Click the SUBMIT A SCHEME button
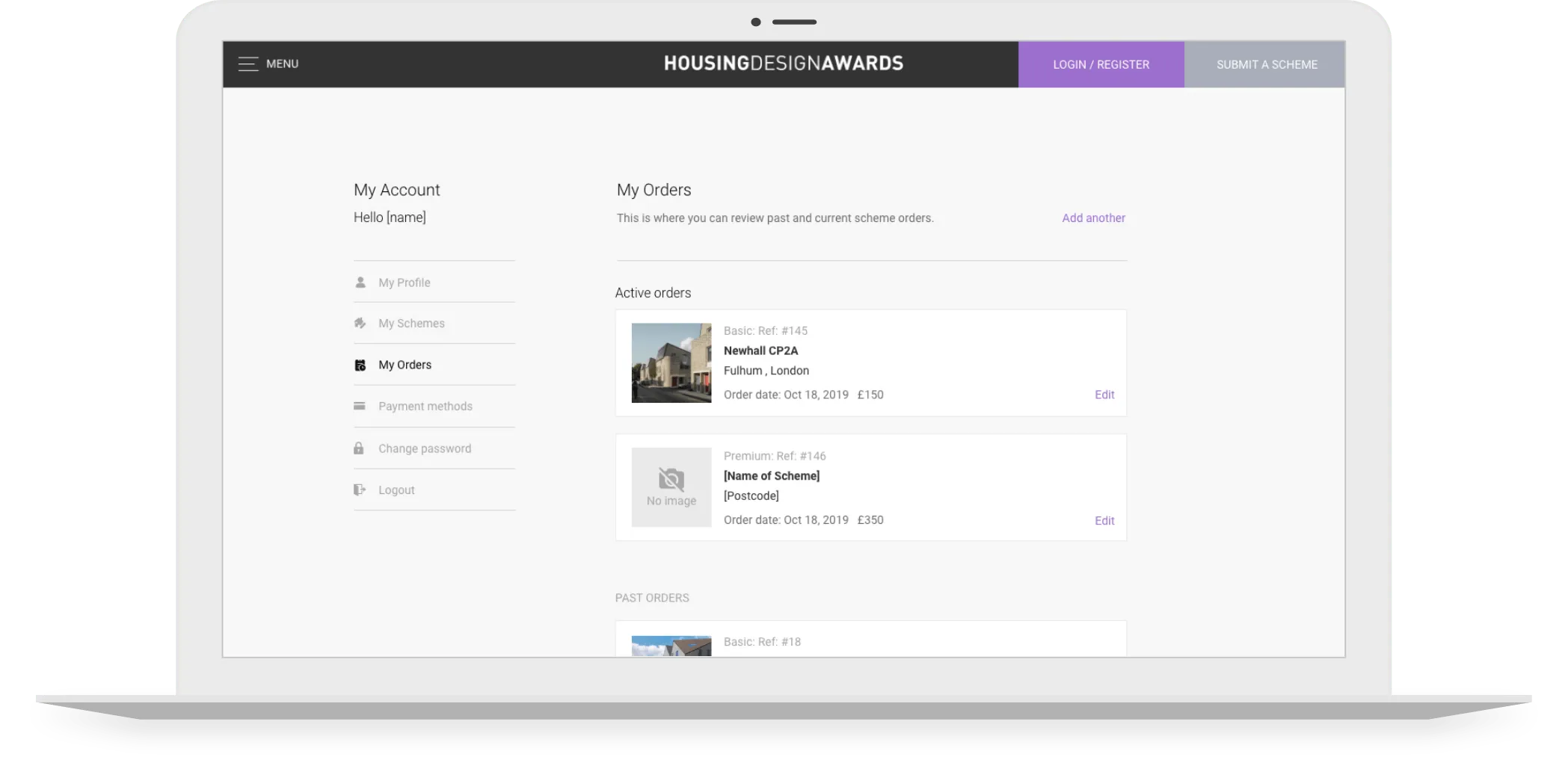This screenshot has height=766, width=1568. [x=1265, y=64]
